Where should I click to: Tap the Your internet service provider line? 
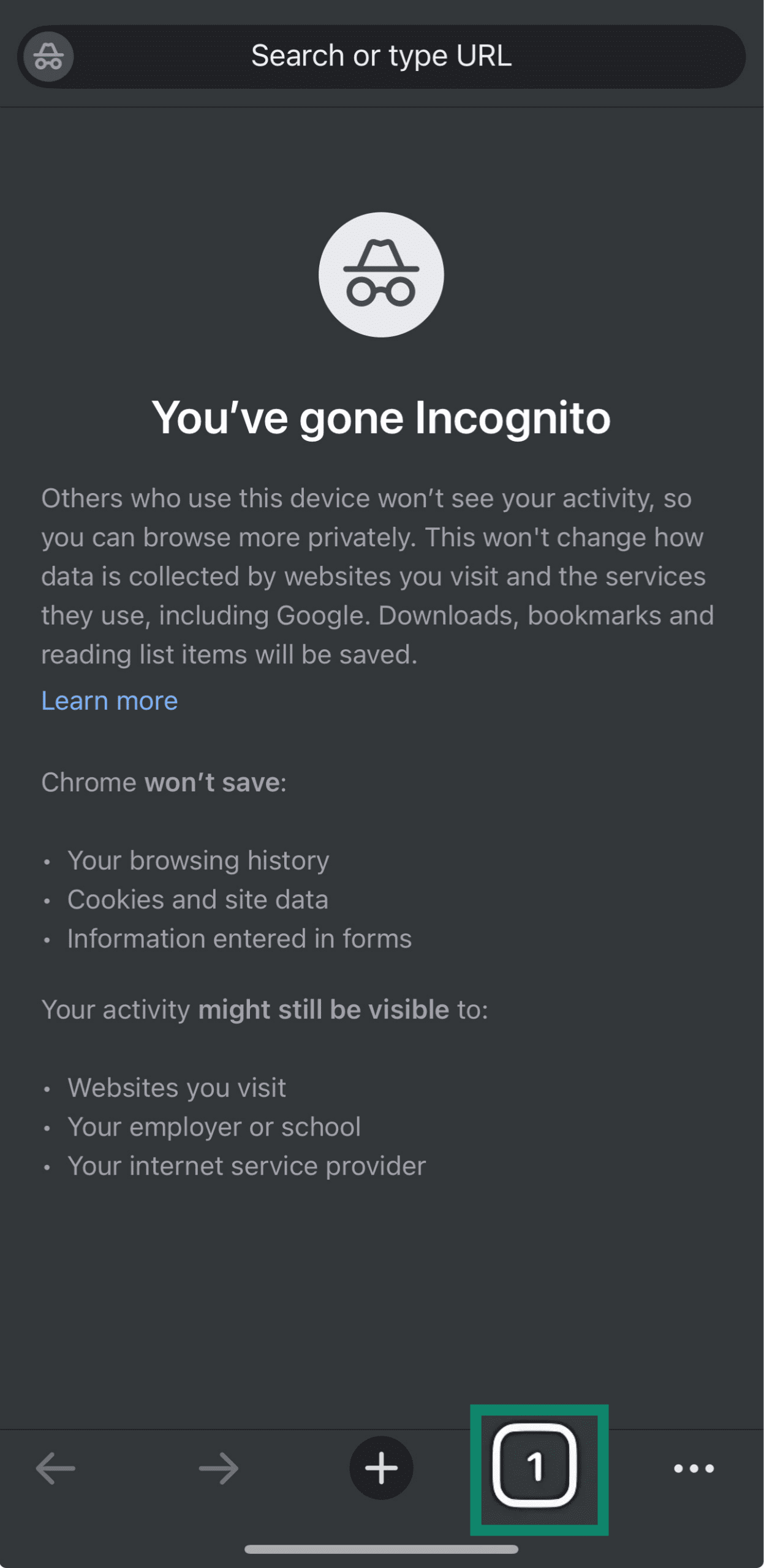coord(247,1166)
